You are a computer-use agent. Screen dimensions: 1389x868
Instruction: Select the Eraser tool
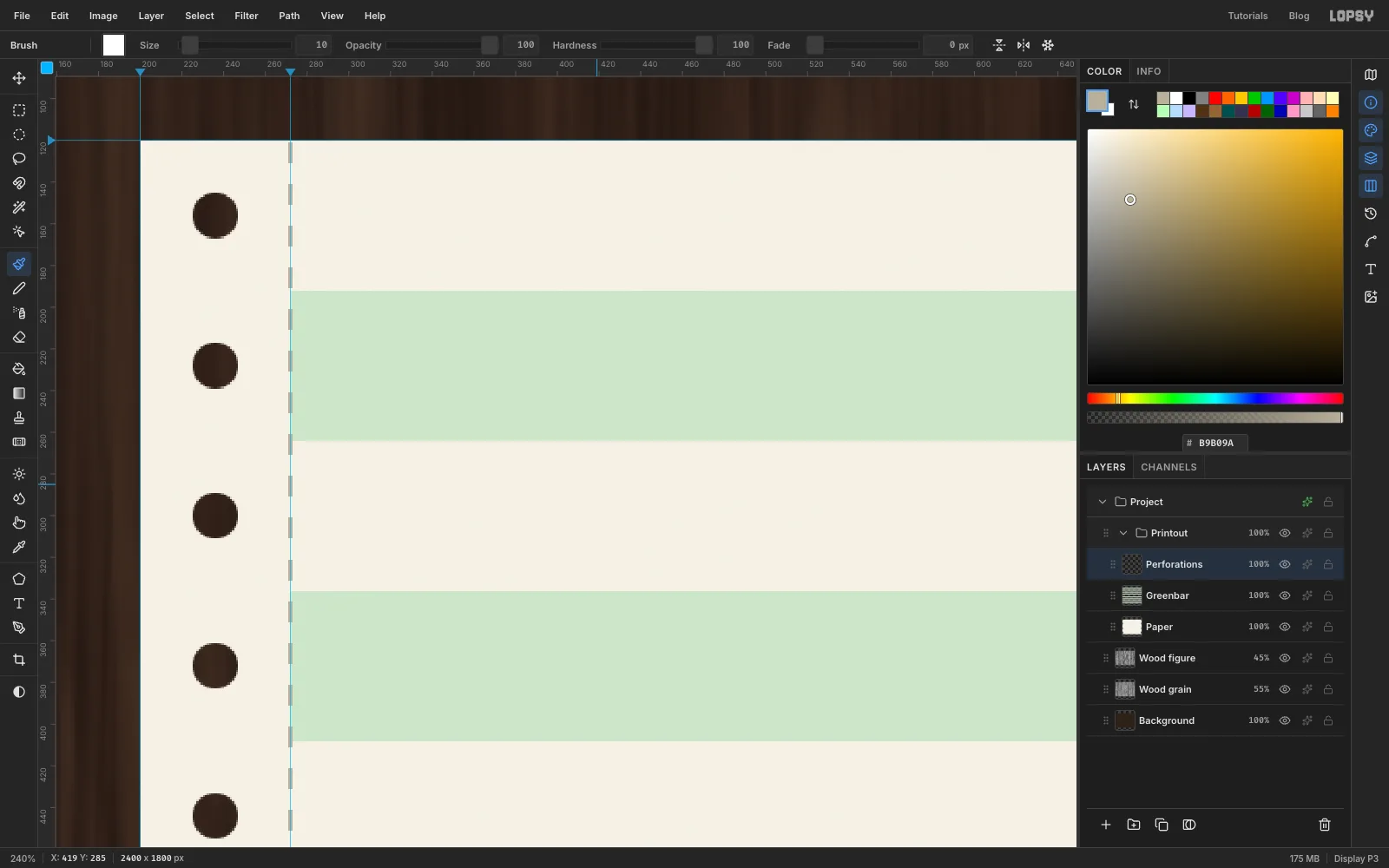point(19,337)
